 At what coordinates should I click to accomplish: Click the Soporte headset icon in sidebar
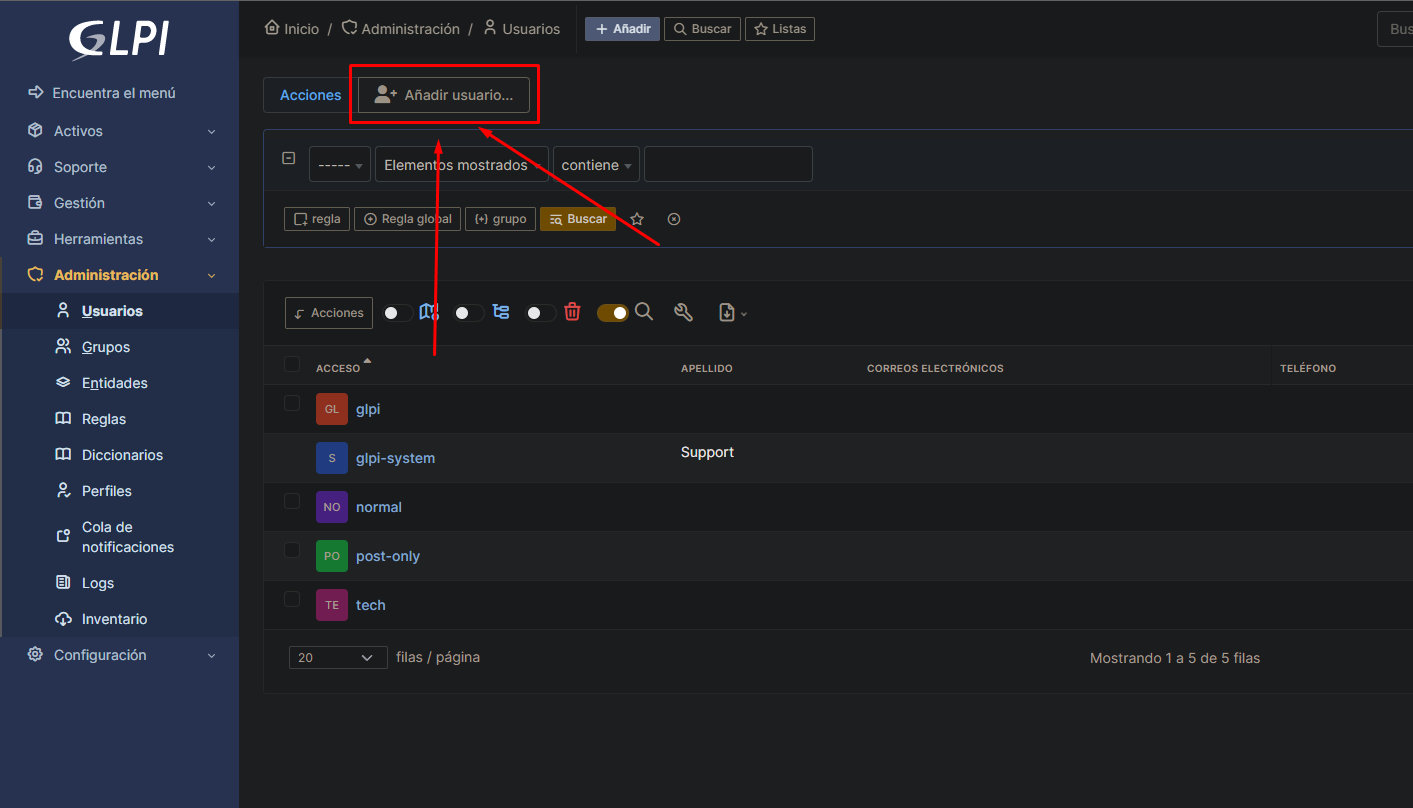(35, 167)
